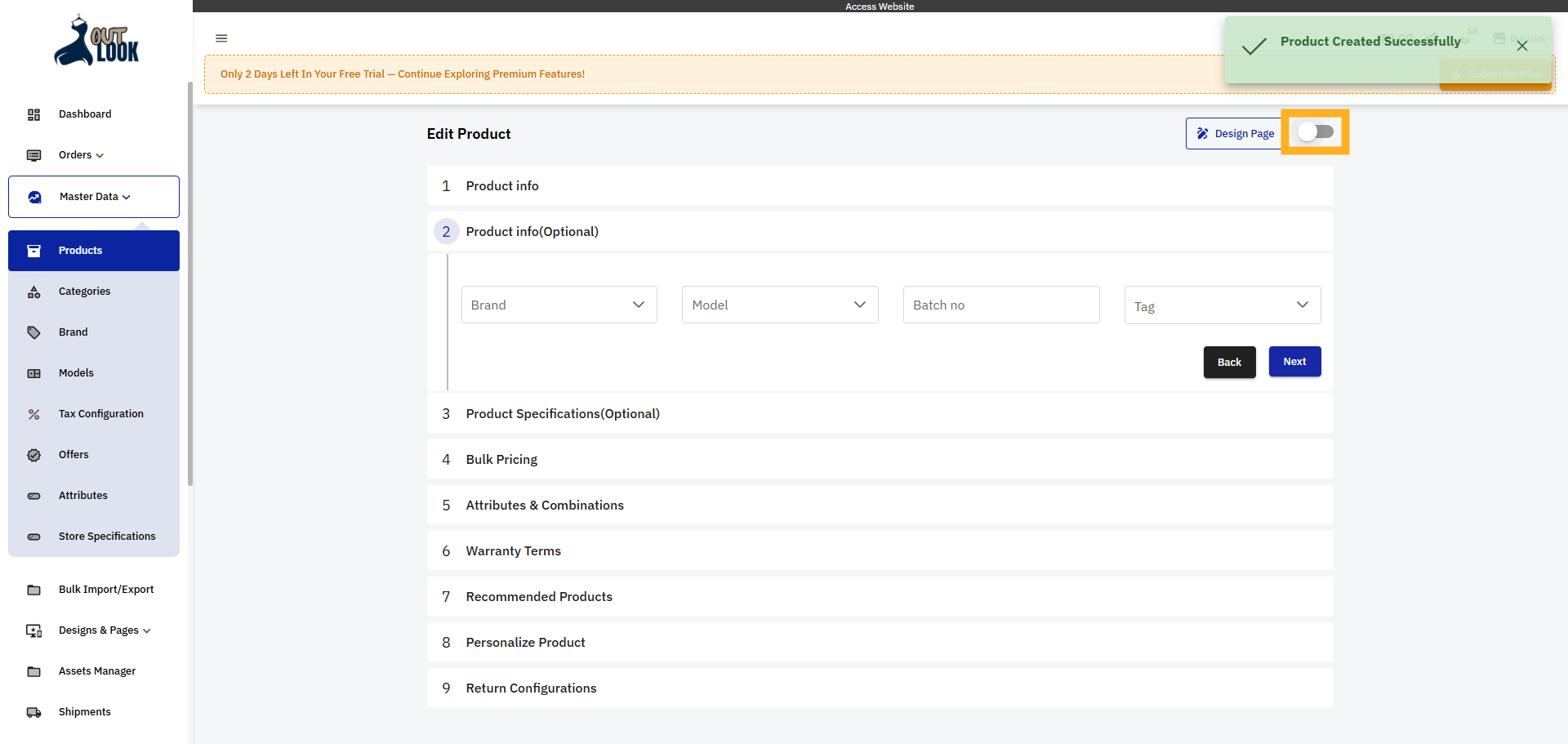Screen dimensions: 1568x744
Task: Click Access Website at the top
Action: pos(880,6)
